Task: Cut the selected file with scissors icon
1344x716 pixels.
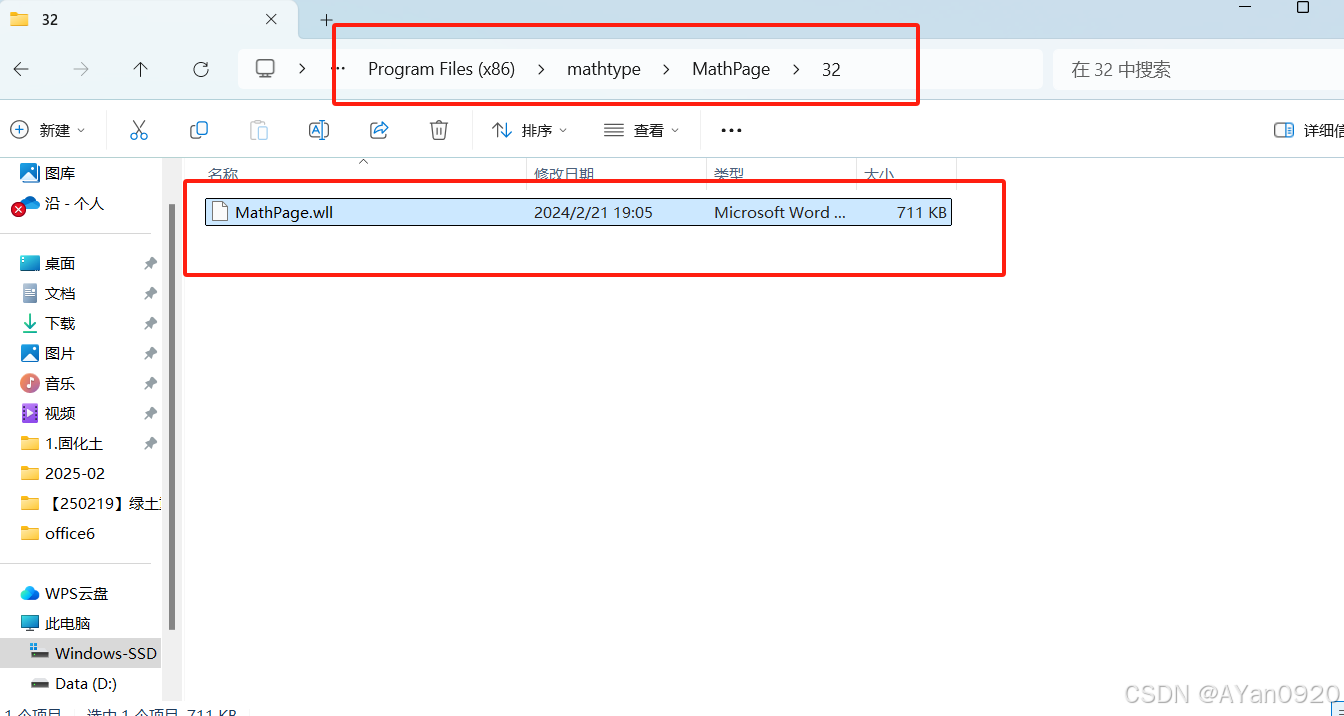Action: pos(139,130)
